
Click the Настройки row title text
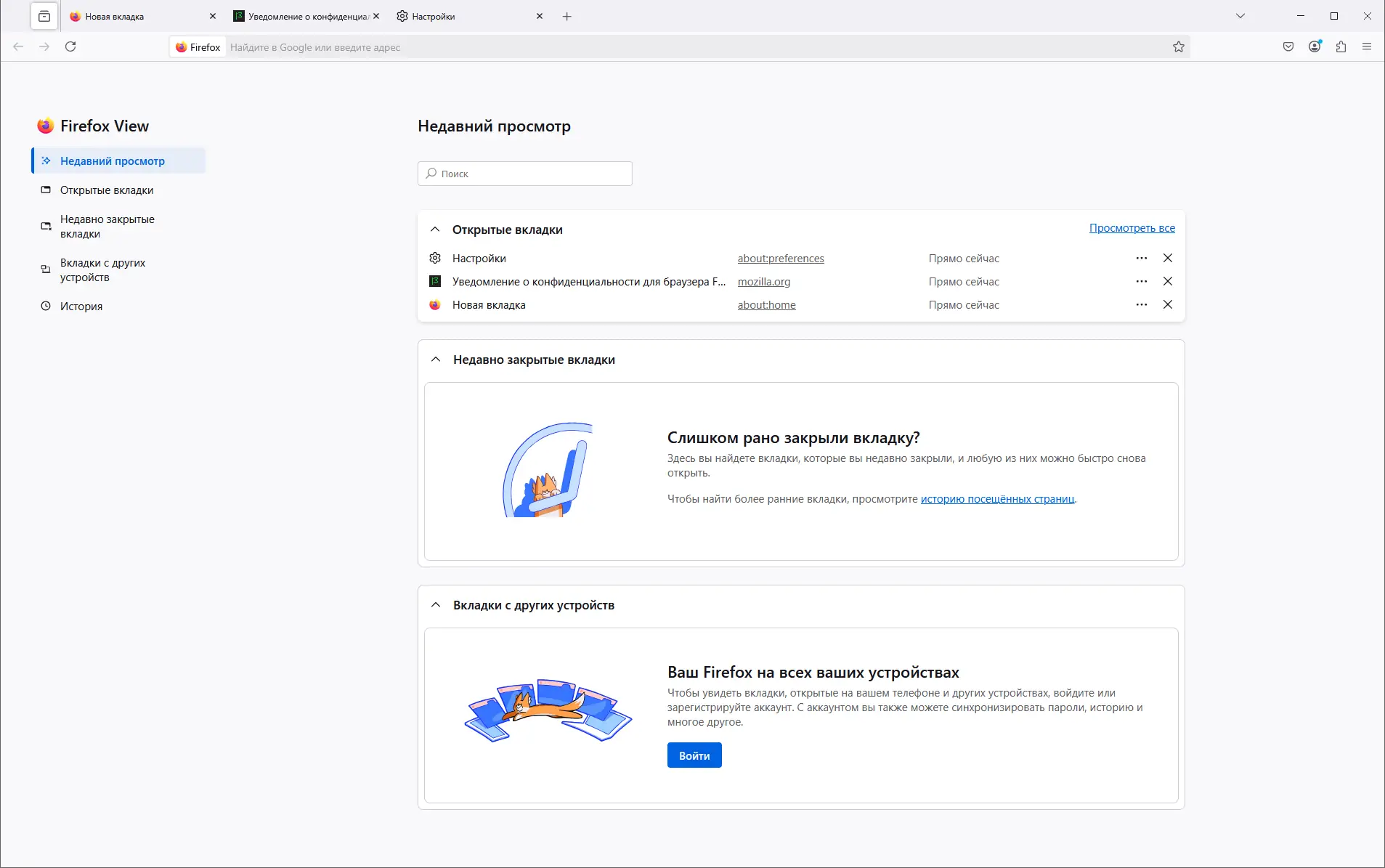coord(479,259)
